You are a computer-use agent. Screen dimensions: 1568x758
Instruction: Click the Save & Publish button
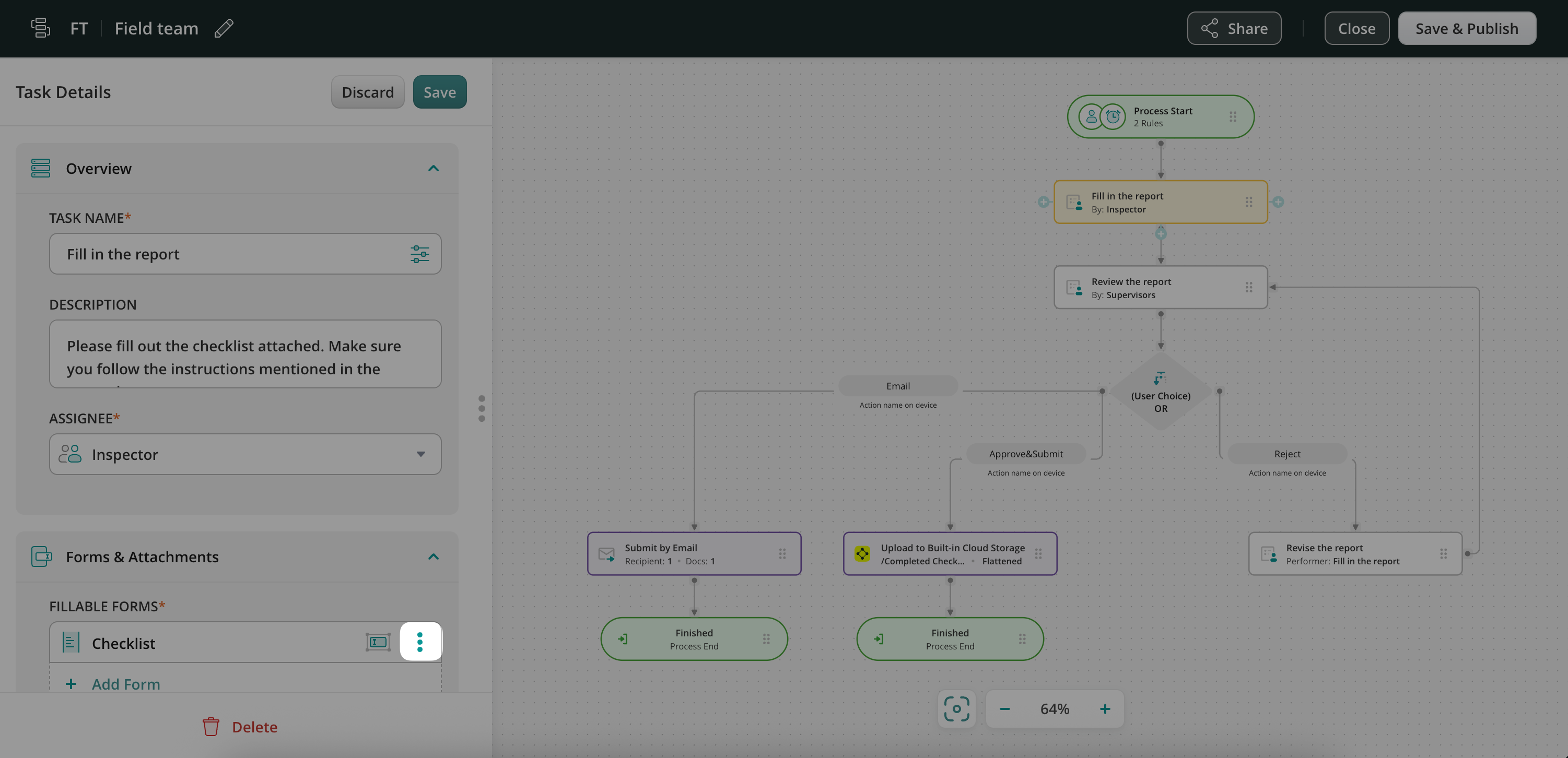point(1466,29)
